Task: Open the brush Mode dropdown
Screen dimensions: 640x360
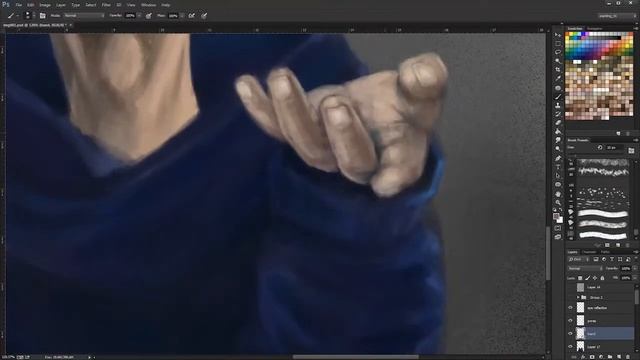Action: tap(84, 16)
